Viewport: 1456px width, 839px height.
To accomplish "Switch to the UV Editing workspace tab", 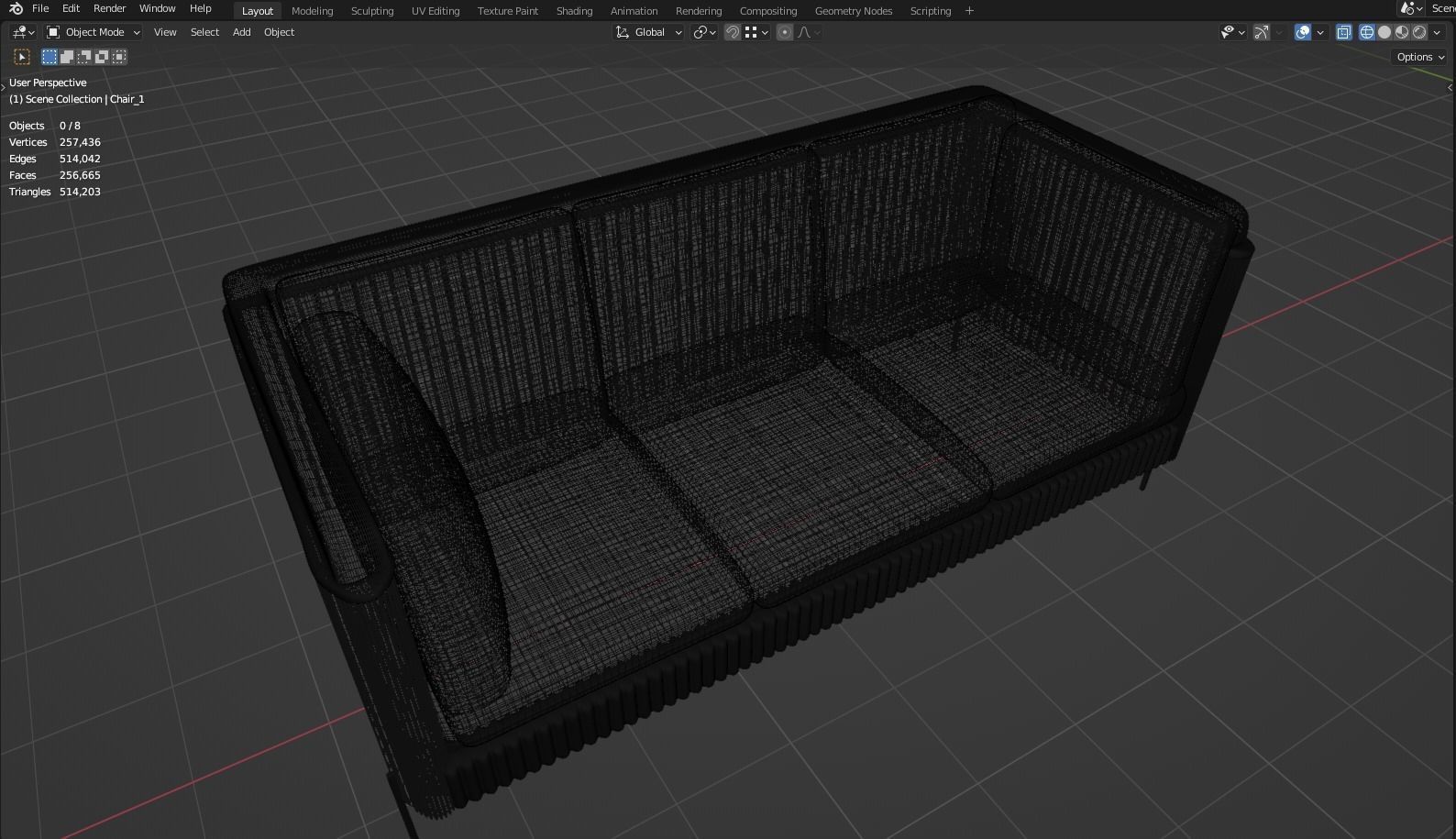I will [435, 11].
